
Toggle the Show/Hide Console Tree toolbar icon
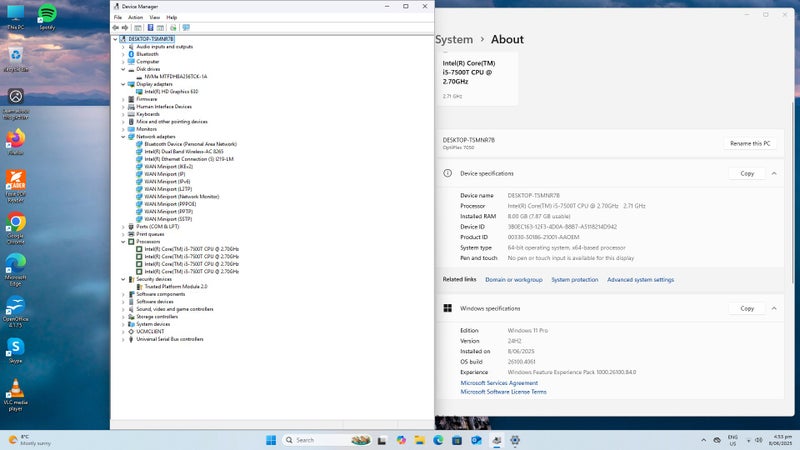[x=138, y=28]
